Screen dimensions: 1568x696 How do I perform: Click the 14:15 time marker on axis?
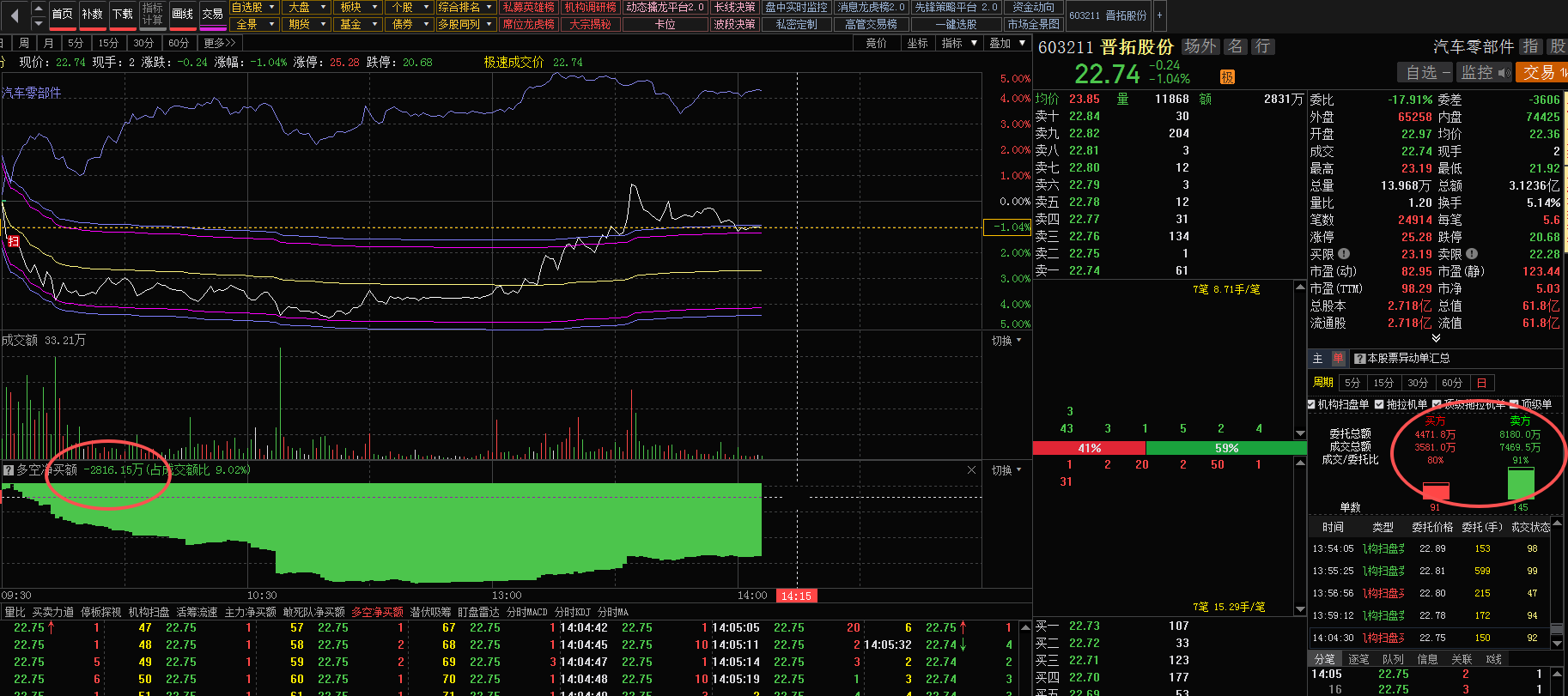796,596
